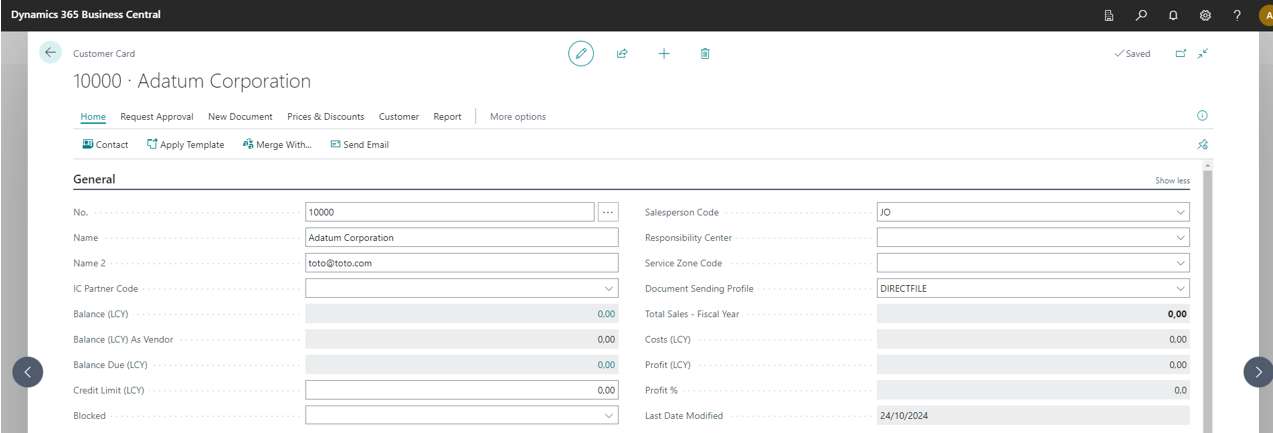Expand the Salesperson Code dropdown
The image size is (1273, 433).
(1181, 212)
